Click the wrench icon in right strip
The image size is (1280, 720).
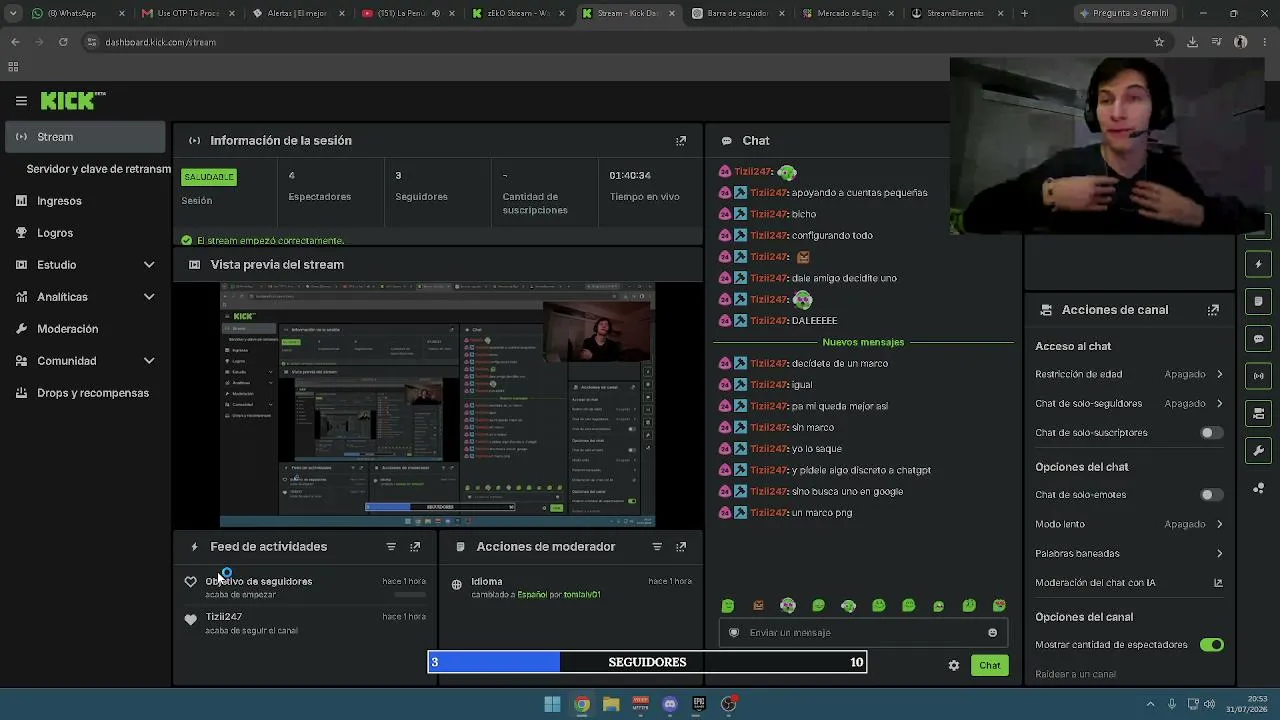(x=1258, y=451)
